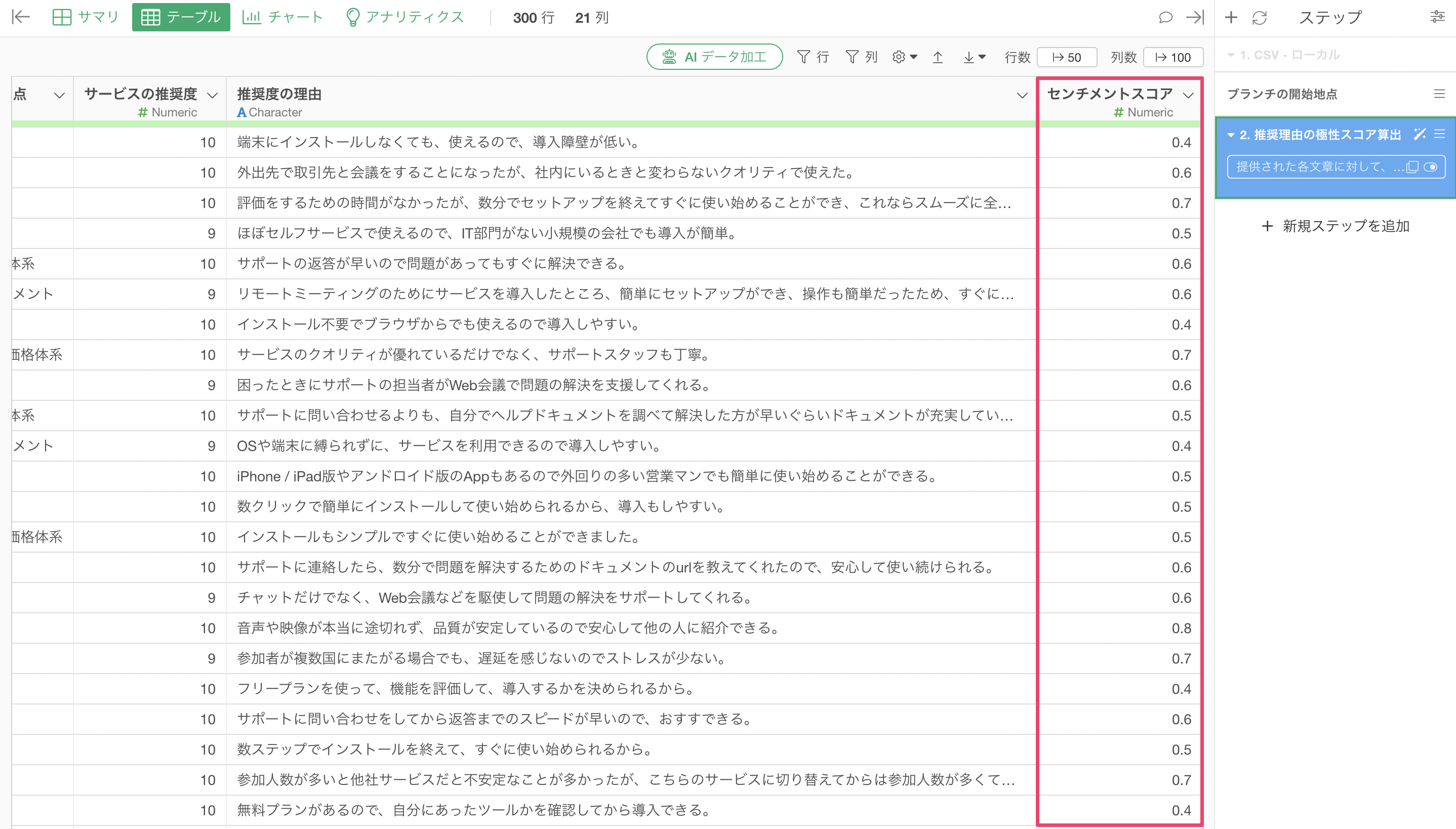Click the refresh icon in Steps panel
The image size is (1456, 829).
pyautogui.click(x=1259, y=18)
